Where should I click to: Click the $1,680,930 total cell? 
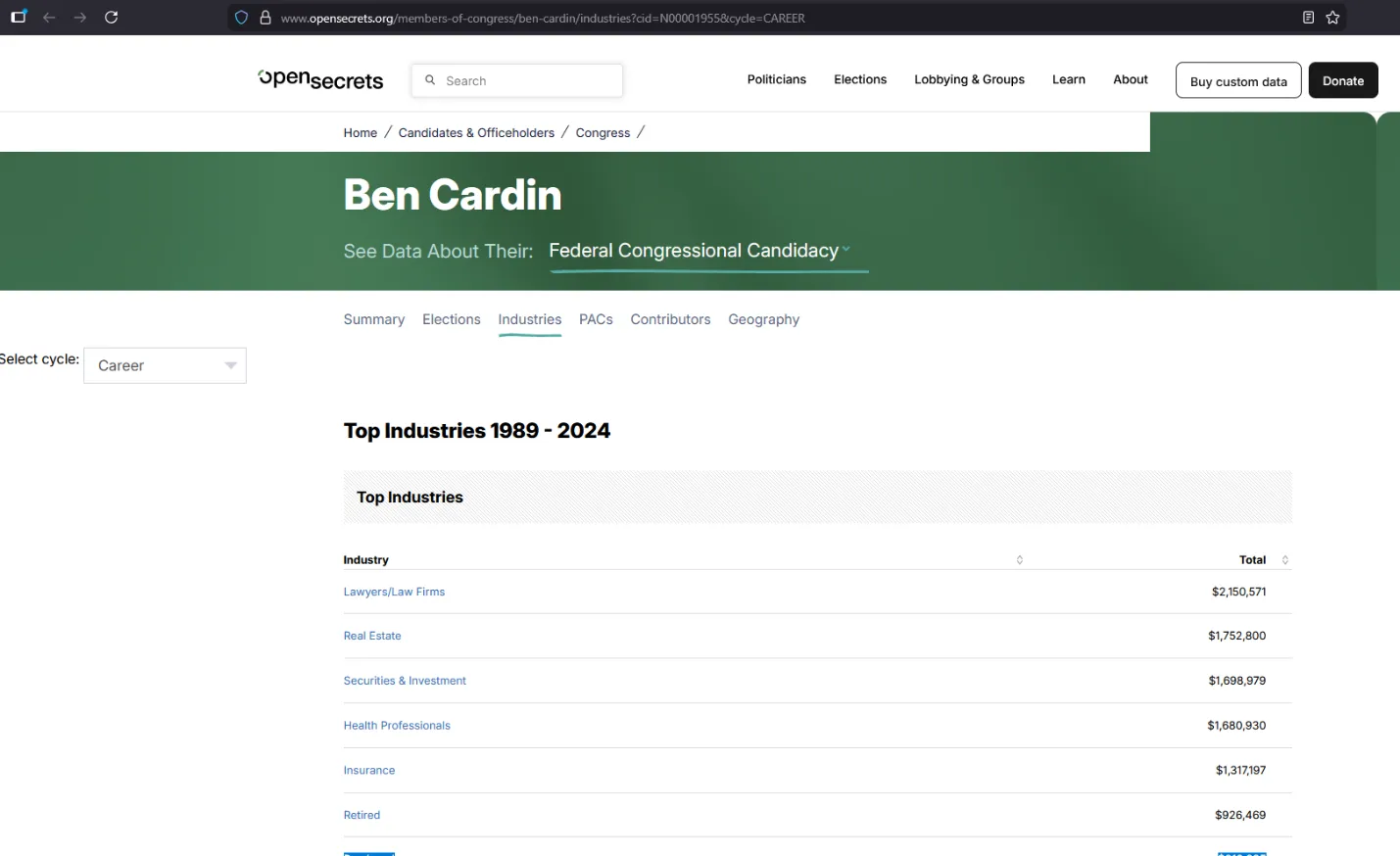pos(1236,726)
